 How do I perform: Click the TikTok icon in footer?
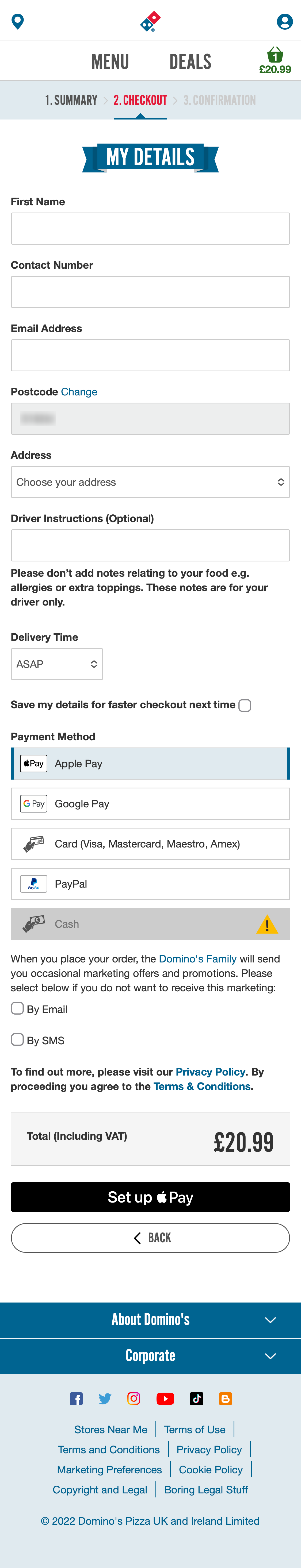point(196,1398)
